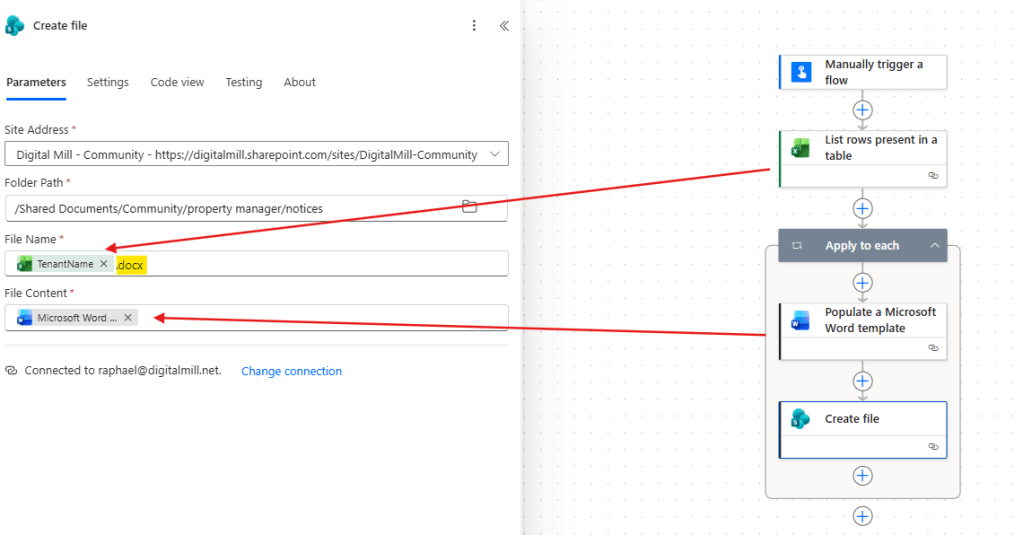
Task: Click the Folder Path input field
Action: (256, 208)
